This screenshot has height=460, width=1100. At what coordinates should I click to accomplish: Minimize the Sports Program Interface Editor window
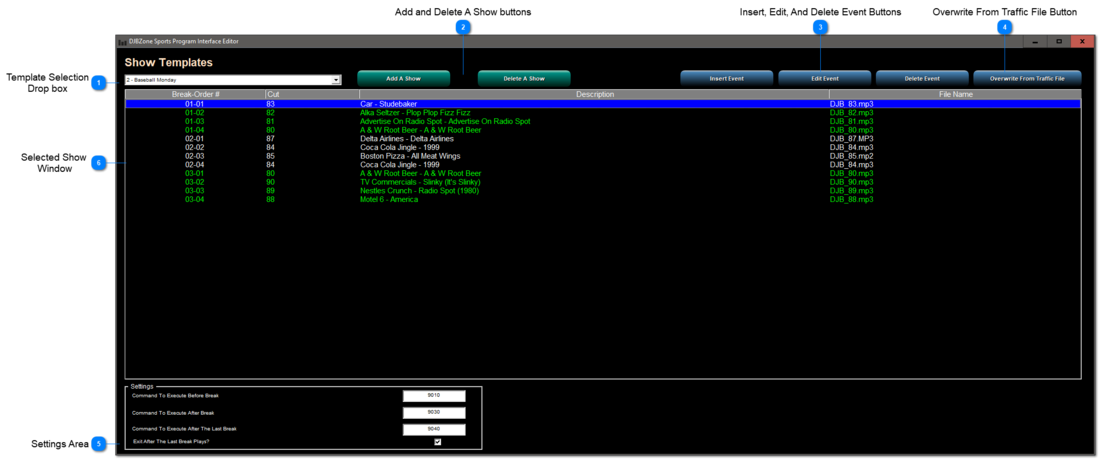(x=1035, y=41)
